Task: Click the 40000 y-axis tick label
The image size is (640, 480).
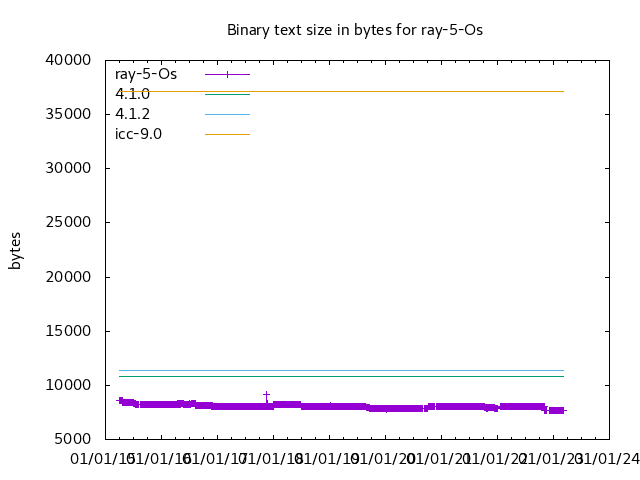Action: pos(71,60)
